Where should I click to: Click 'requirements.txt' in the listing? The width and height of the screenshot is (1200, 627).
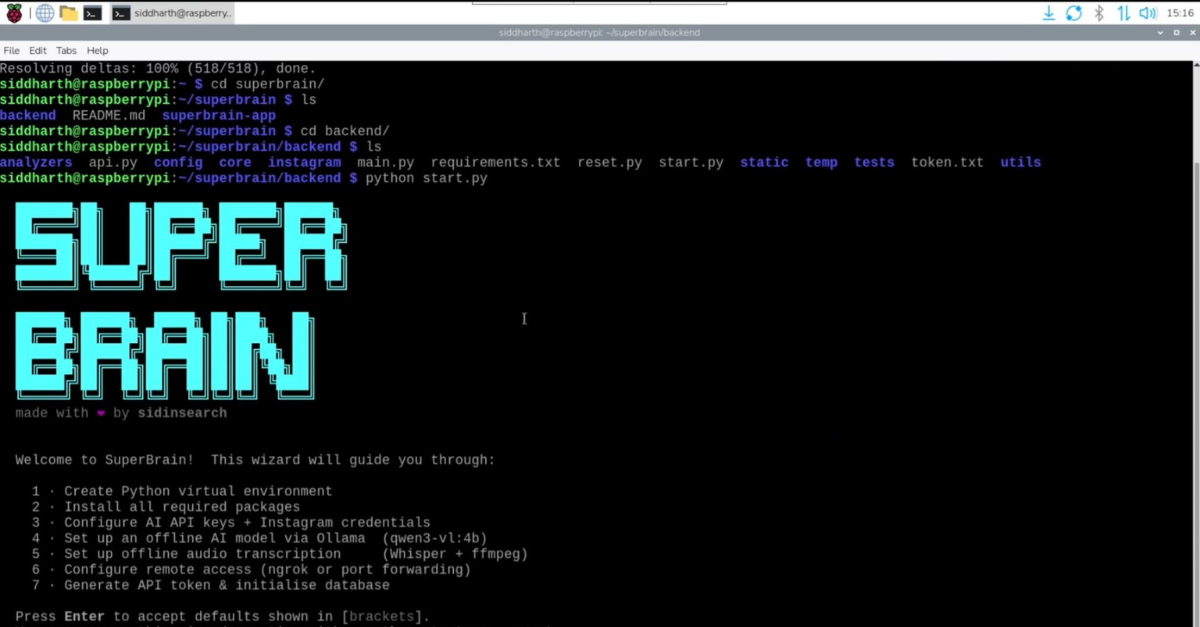(495, 162)
